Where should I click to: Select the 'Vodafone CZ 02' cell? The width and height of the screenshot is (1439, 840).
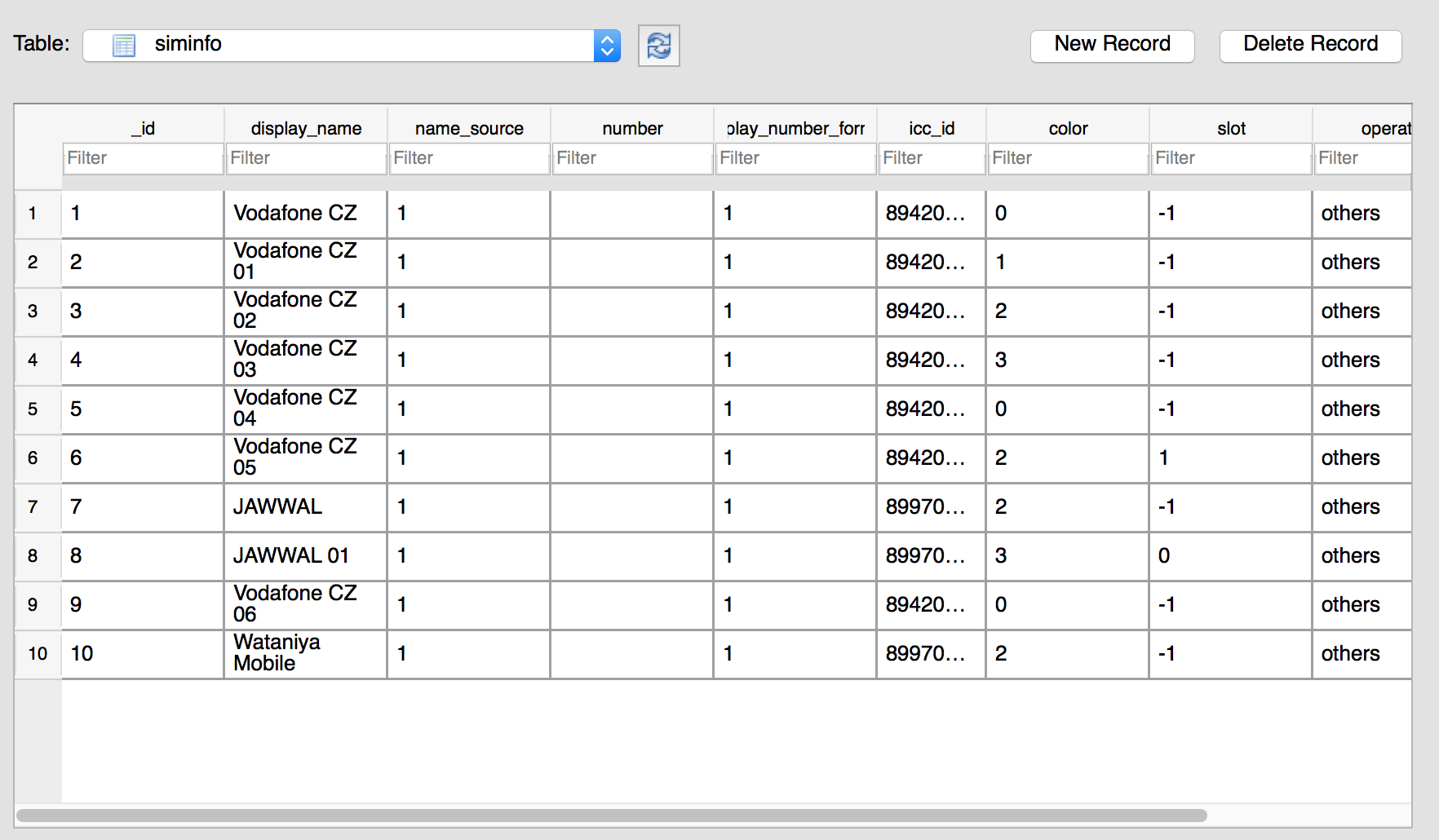(305, 312)
